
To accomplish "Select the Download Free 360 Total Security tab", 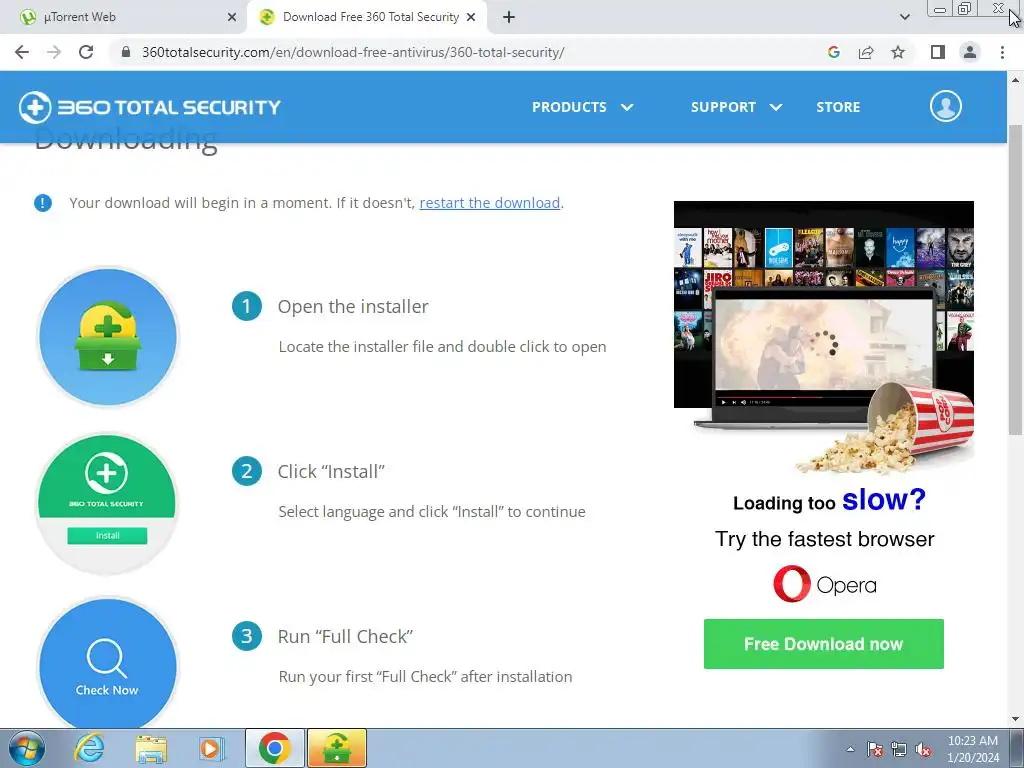I will pyautogui.click(x=367, y=18).
